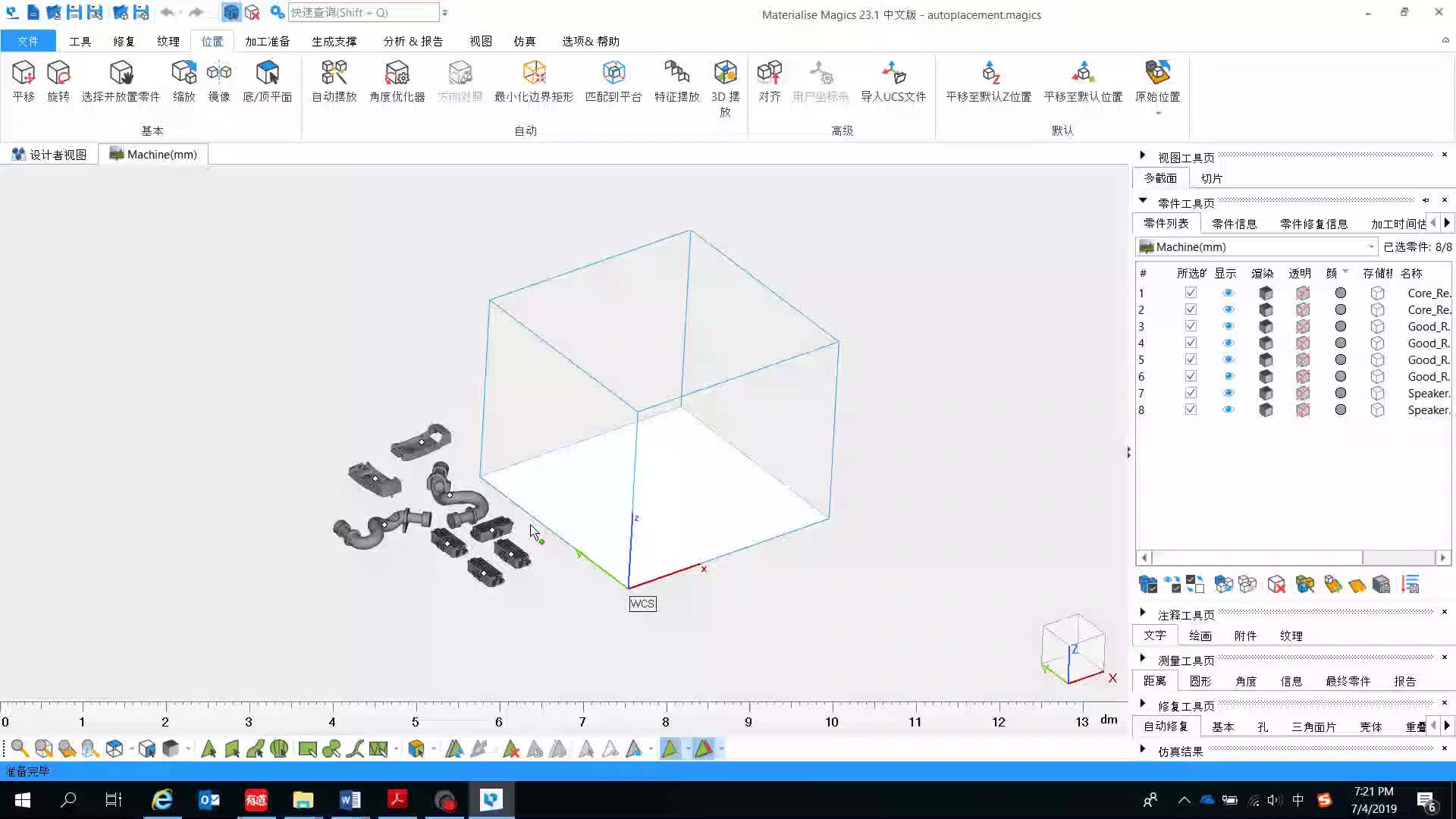Toggle shading mode for part 6
The image size is (1456, 819).
(1266, 376)
